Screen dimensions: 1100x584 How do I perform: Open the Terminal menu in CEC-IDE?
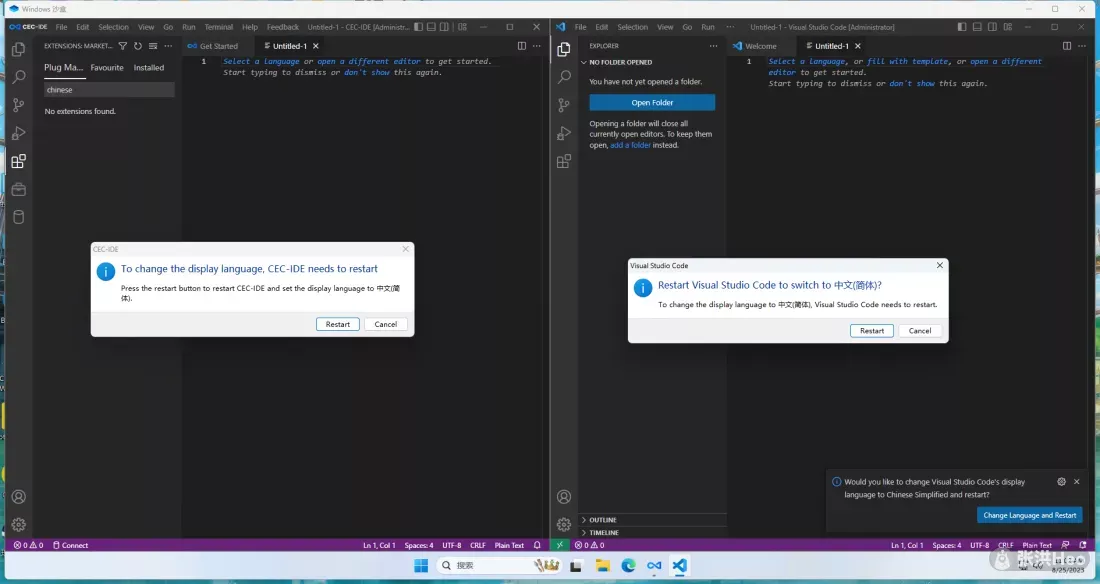click(x=219, y=27)
